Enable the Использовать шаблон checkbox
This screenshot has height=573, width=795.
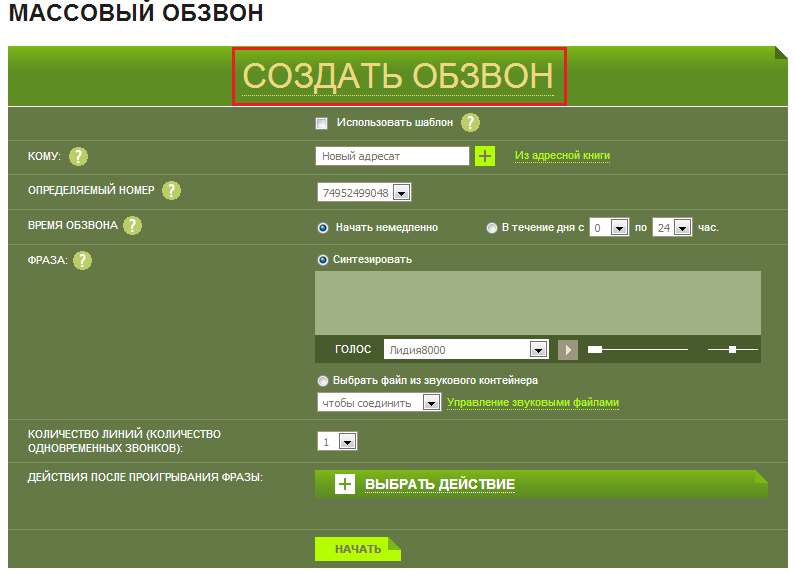point(322,124)
